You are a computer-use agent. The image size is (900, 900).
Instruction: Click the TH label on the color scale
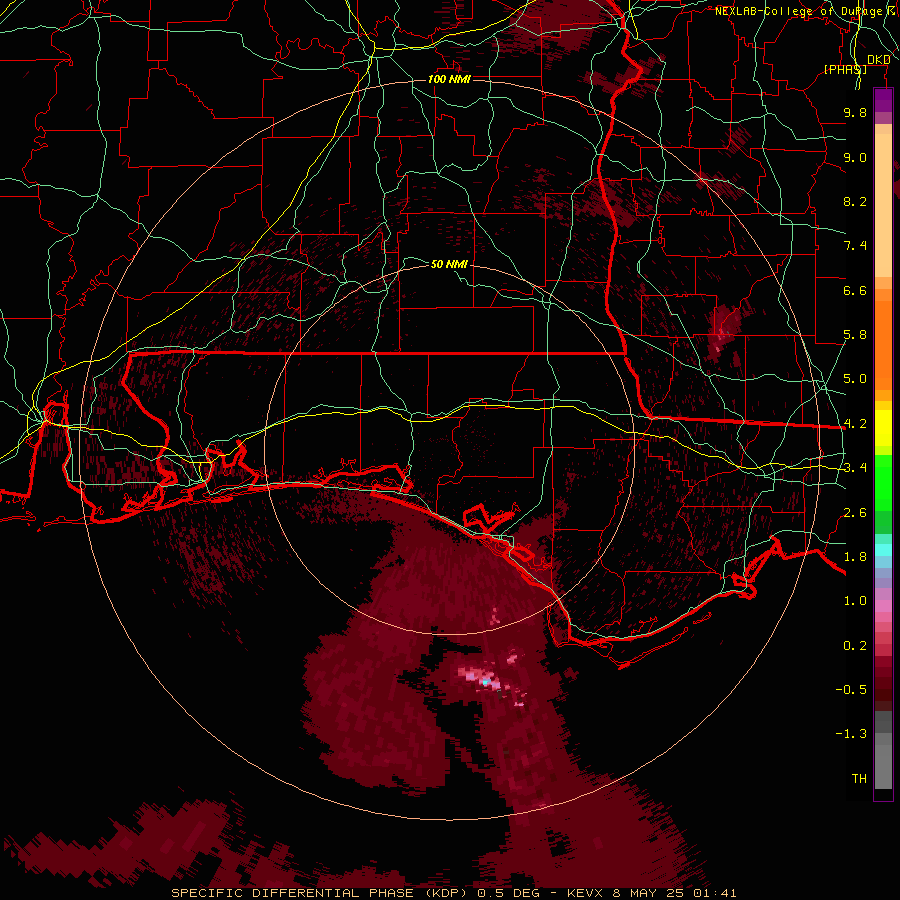[859, 779]
